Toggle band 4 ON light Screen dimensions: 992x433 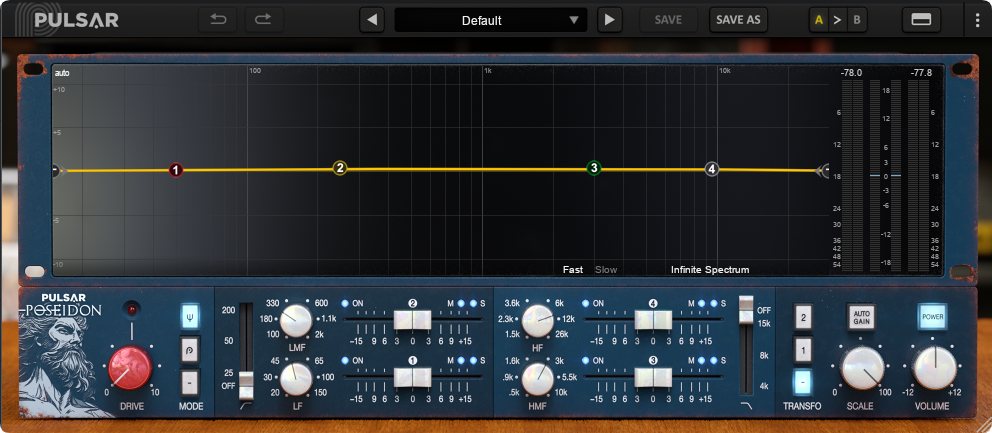(x=586, y=303)
